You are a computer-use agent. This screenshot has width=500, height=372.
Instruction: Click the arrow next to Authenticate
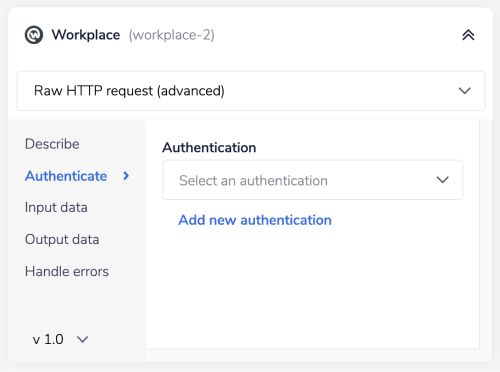click(126, 176)
